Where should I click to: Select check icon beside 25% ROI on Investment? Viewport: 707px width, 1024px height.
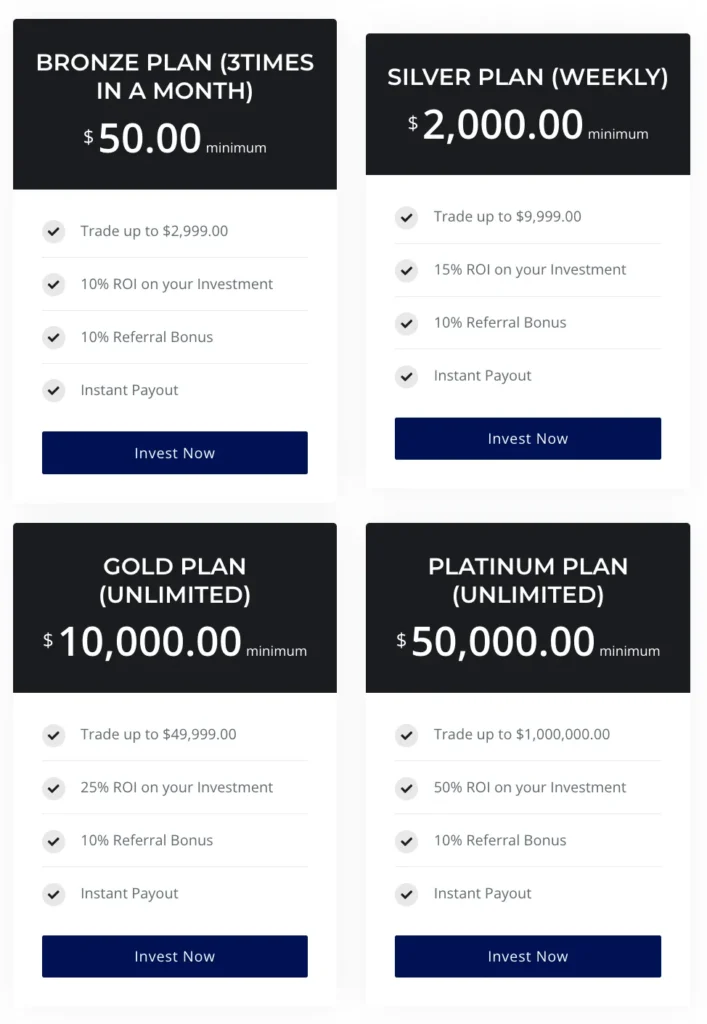pos(54,788)
